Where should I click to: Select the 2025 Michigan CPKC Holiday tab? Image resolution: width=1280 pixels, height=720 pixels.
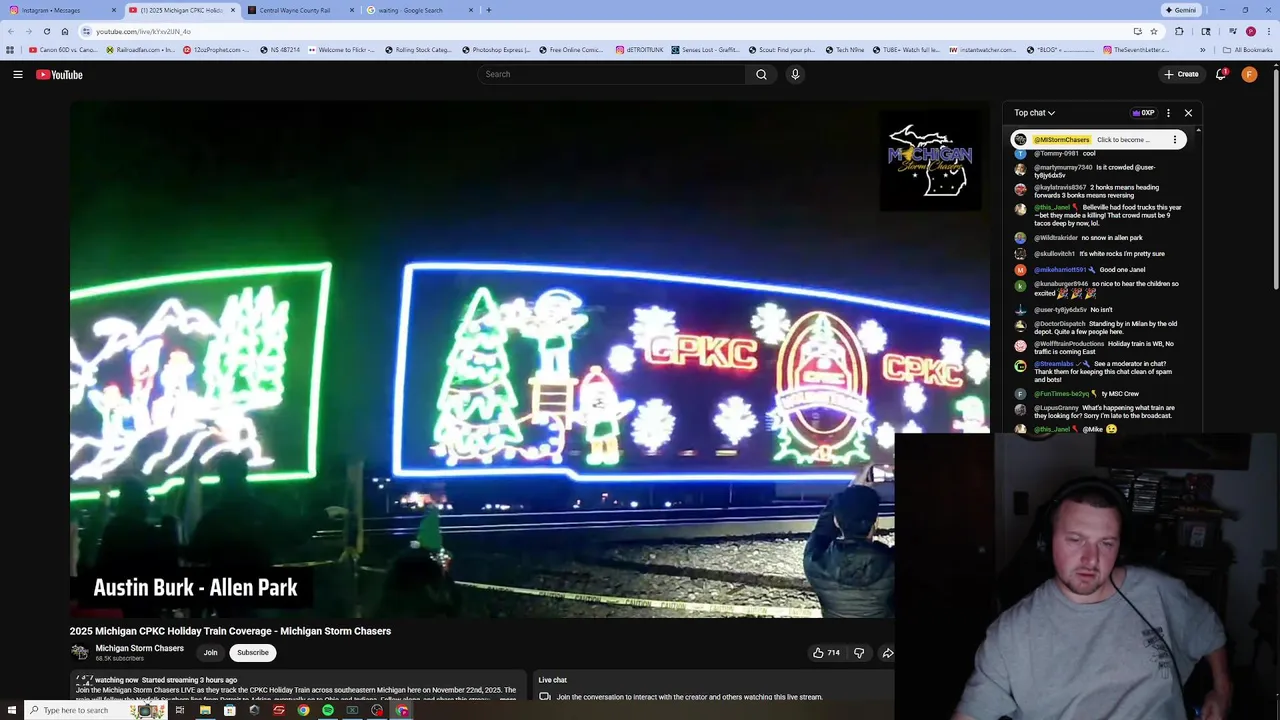pos(180,10)
